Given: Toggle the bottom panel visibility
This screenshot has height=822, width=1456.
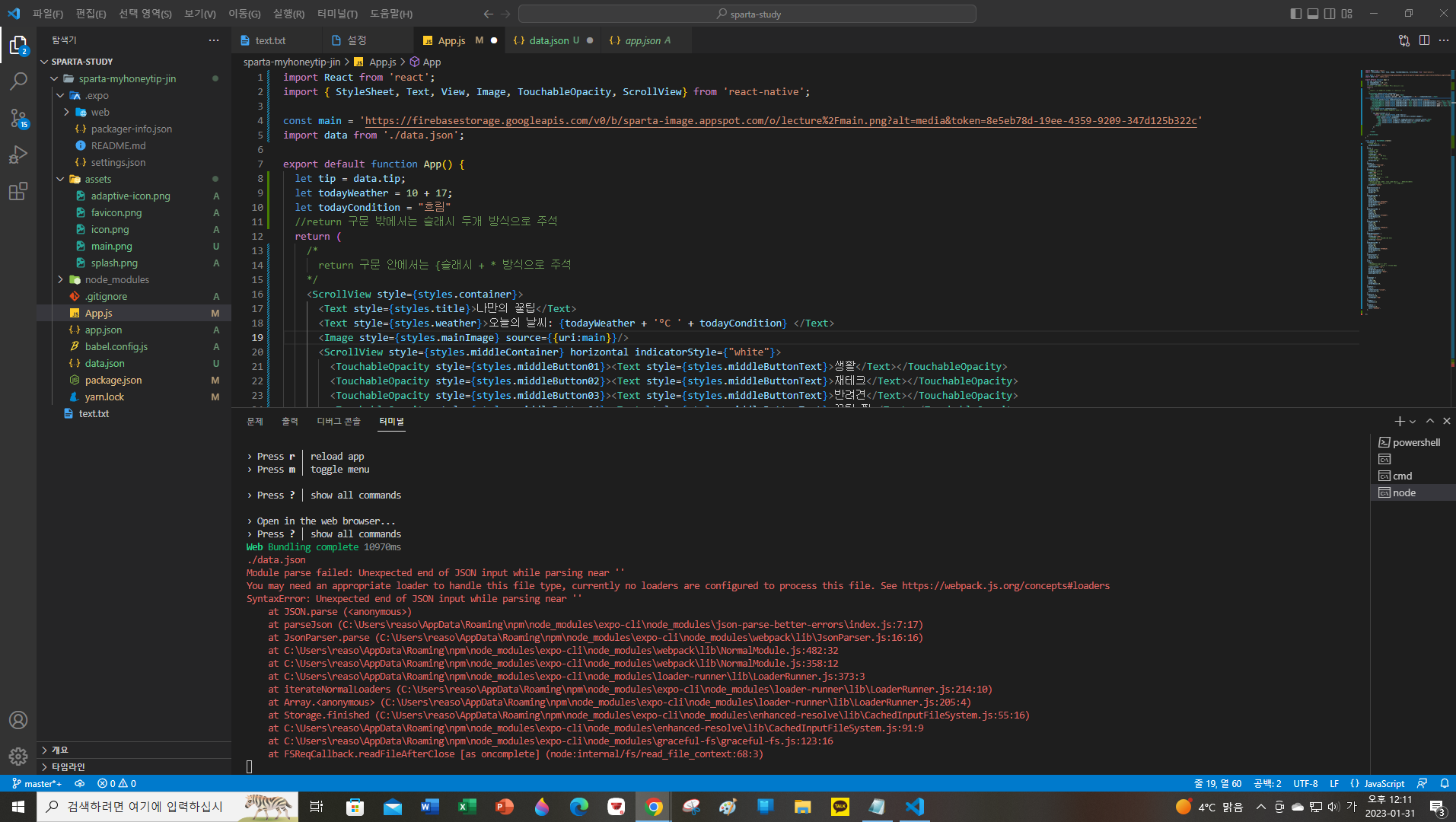Looking at the screenshot, I should [1313, 14].
